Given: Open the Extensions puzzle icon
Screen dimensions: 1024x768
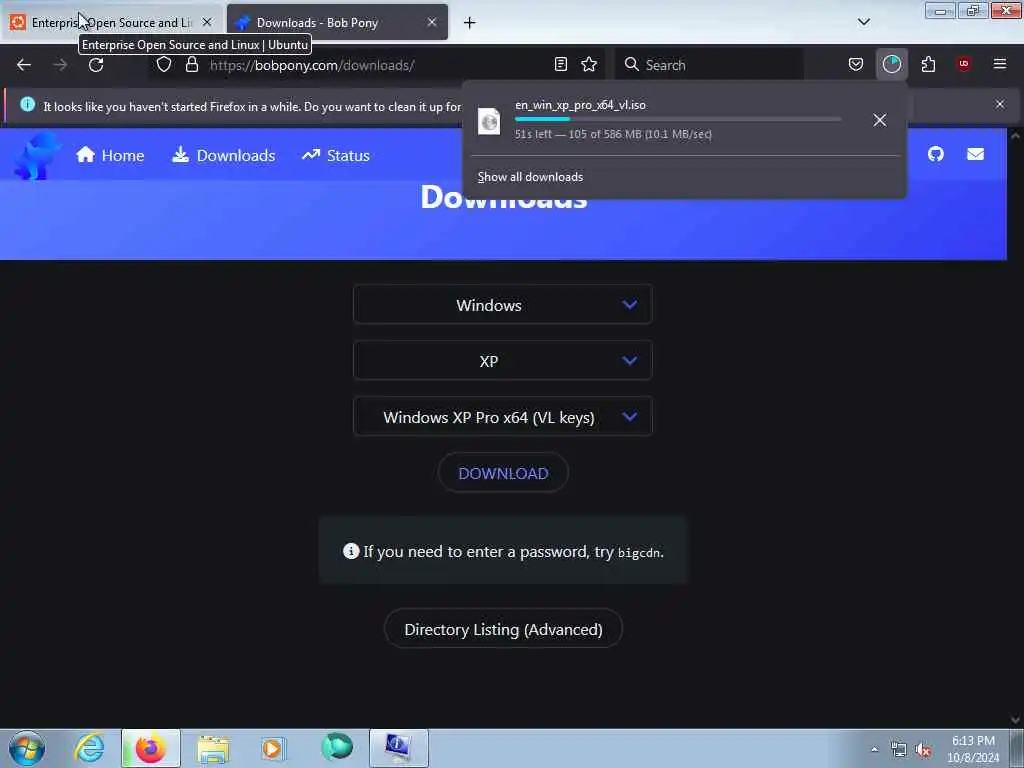Looking at the screenshot, I should 928,64.
